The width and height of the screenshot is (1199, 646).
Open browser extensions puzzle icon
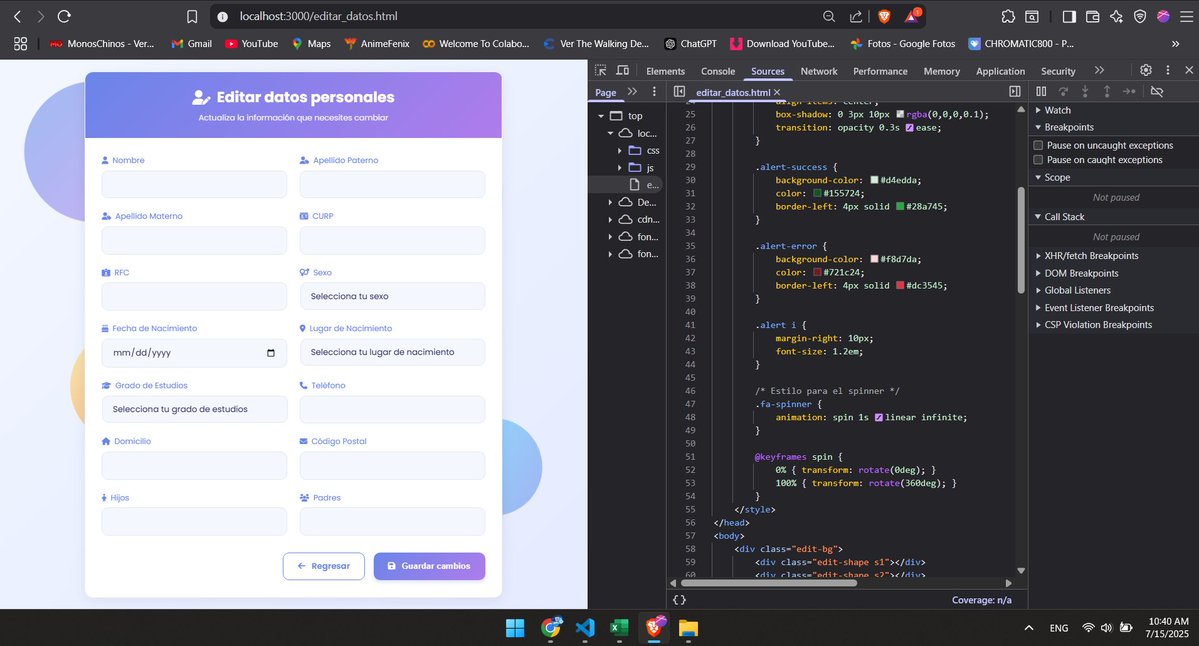tap(1008, 16)
